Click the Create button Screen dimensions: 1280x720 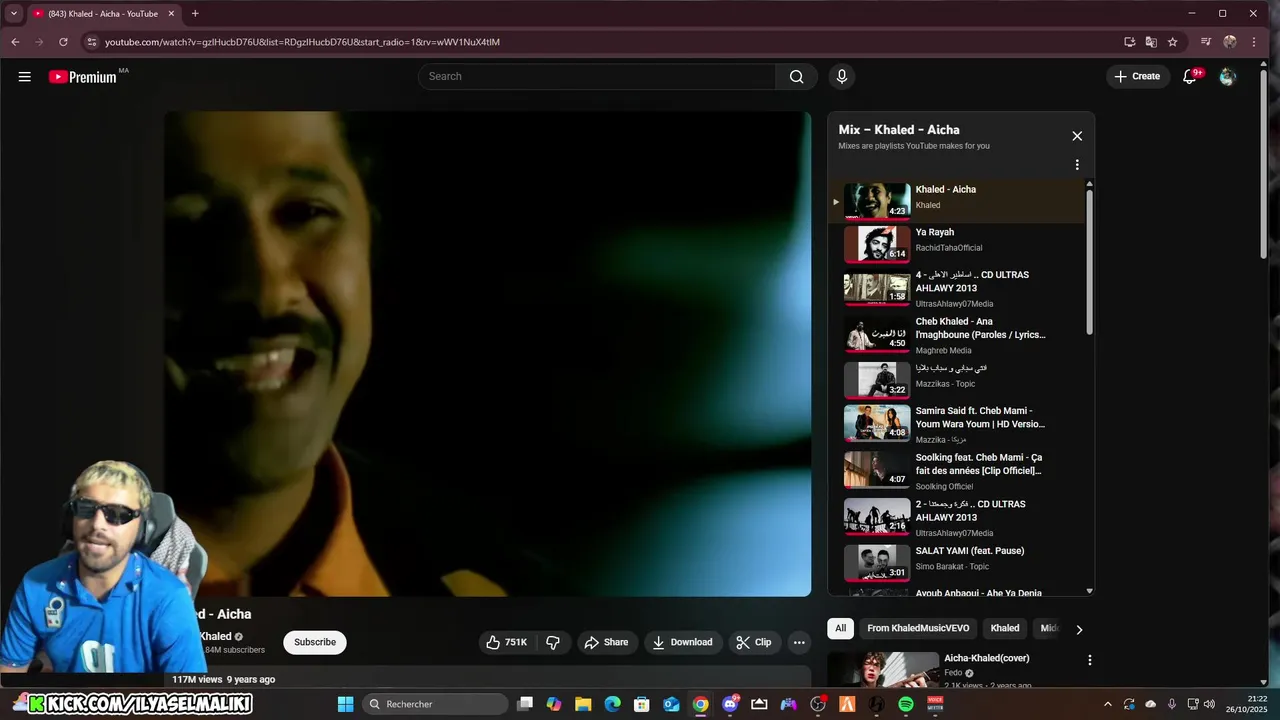coord(1138,76)
